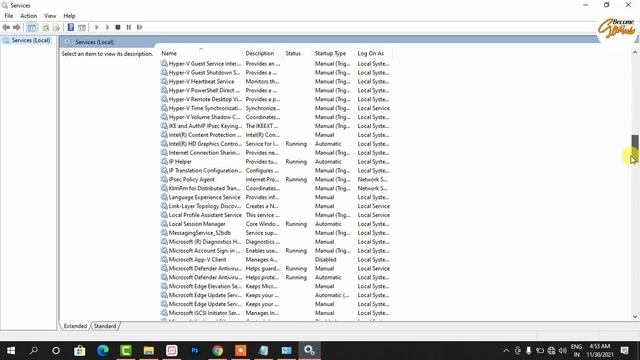Open Google Chrome from the taskbar
Screen dimensions: 640x360
(218, 351)
